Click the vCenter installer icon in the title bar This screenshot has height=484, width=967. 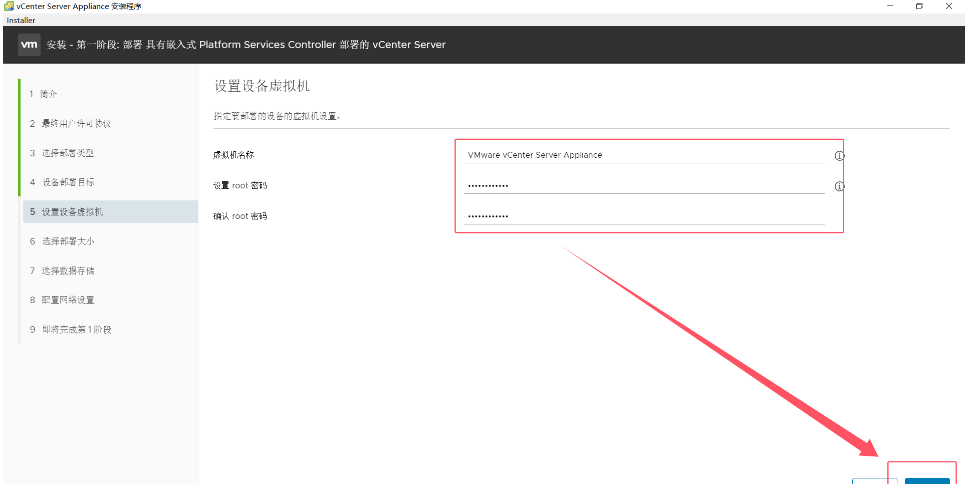(x=9, y=6)
